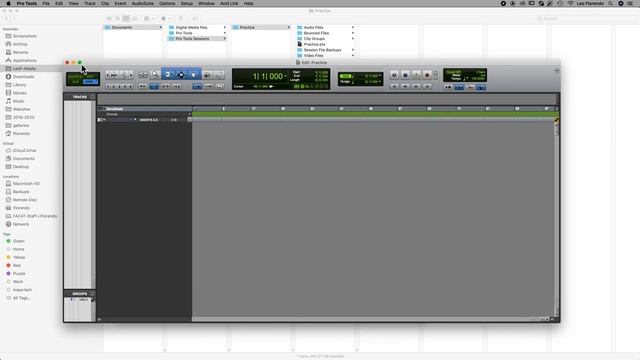Enable Spot edit mode
This screenshot has height=360, width=640.
91,76
